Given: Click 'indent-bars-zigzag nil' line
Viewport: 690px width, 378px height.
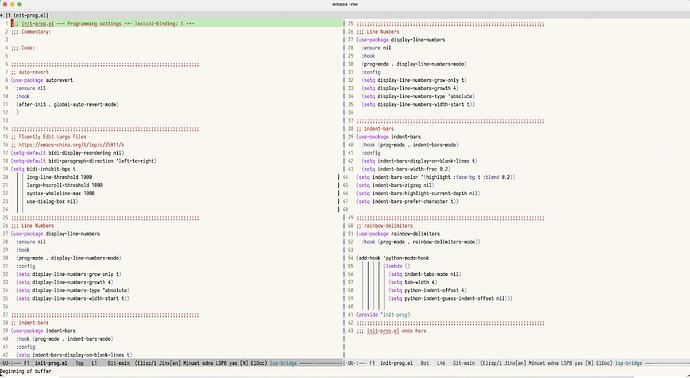Looking at the screenshot, I should click(x=395, y=185).
